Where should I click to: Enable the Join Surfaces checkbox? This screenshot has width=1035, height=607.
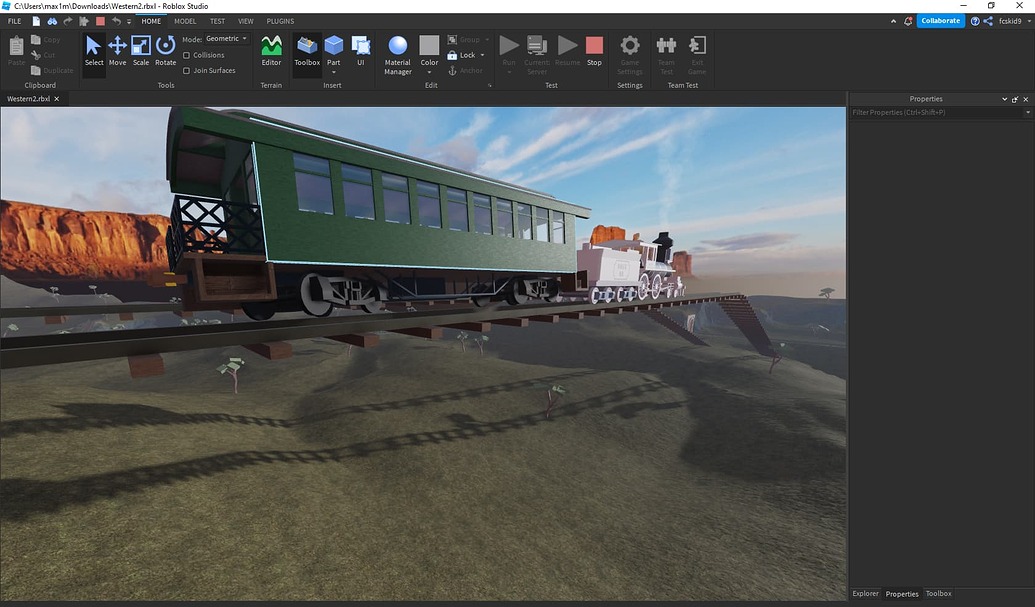(x=186, y=71)
